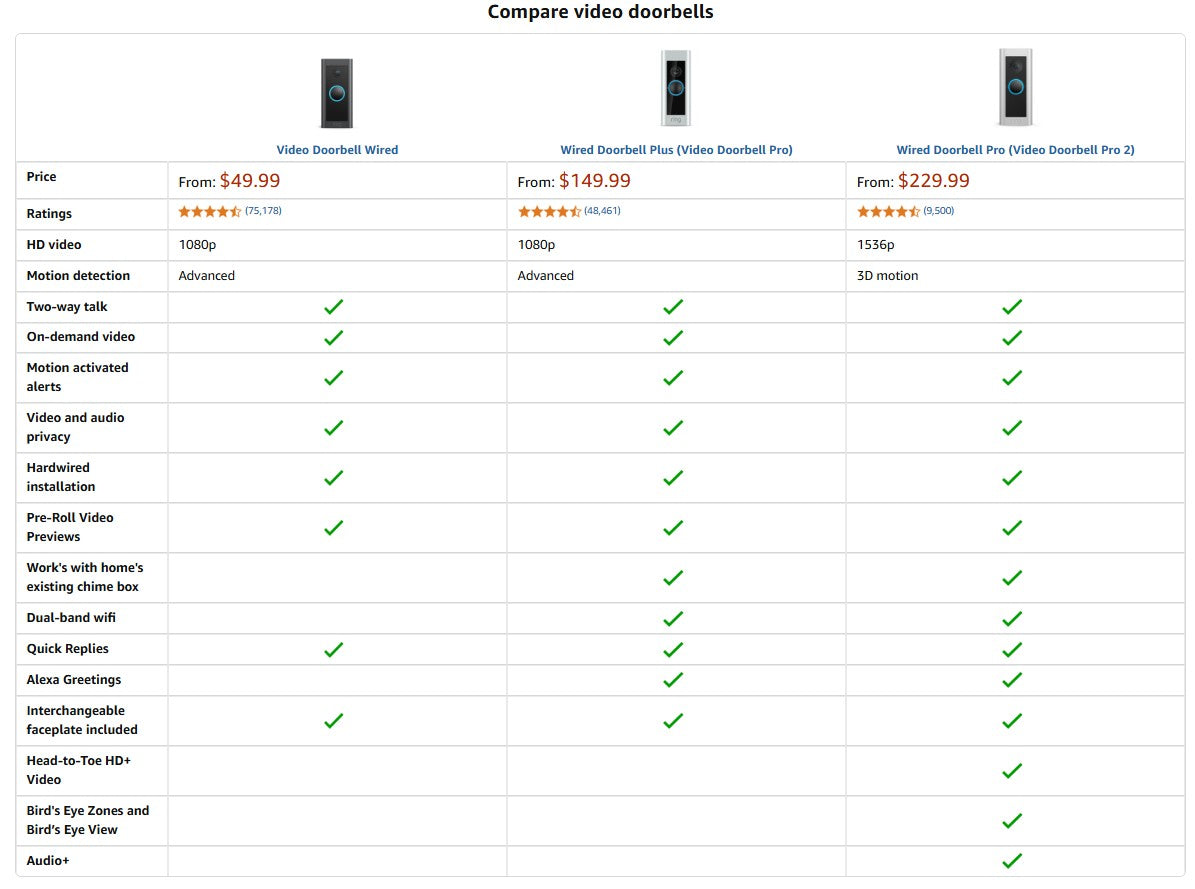Click the Alexa Greetings checkmark for Wired Doorbell Pro

pyautogui.click(x=1011, y=679)
